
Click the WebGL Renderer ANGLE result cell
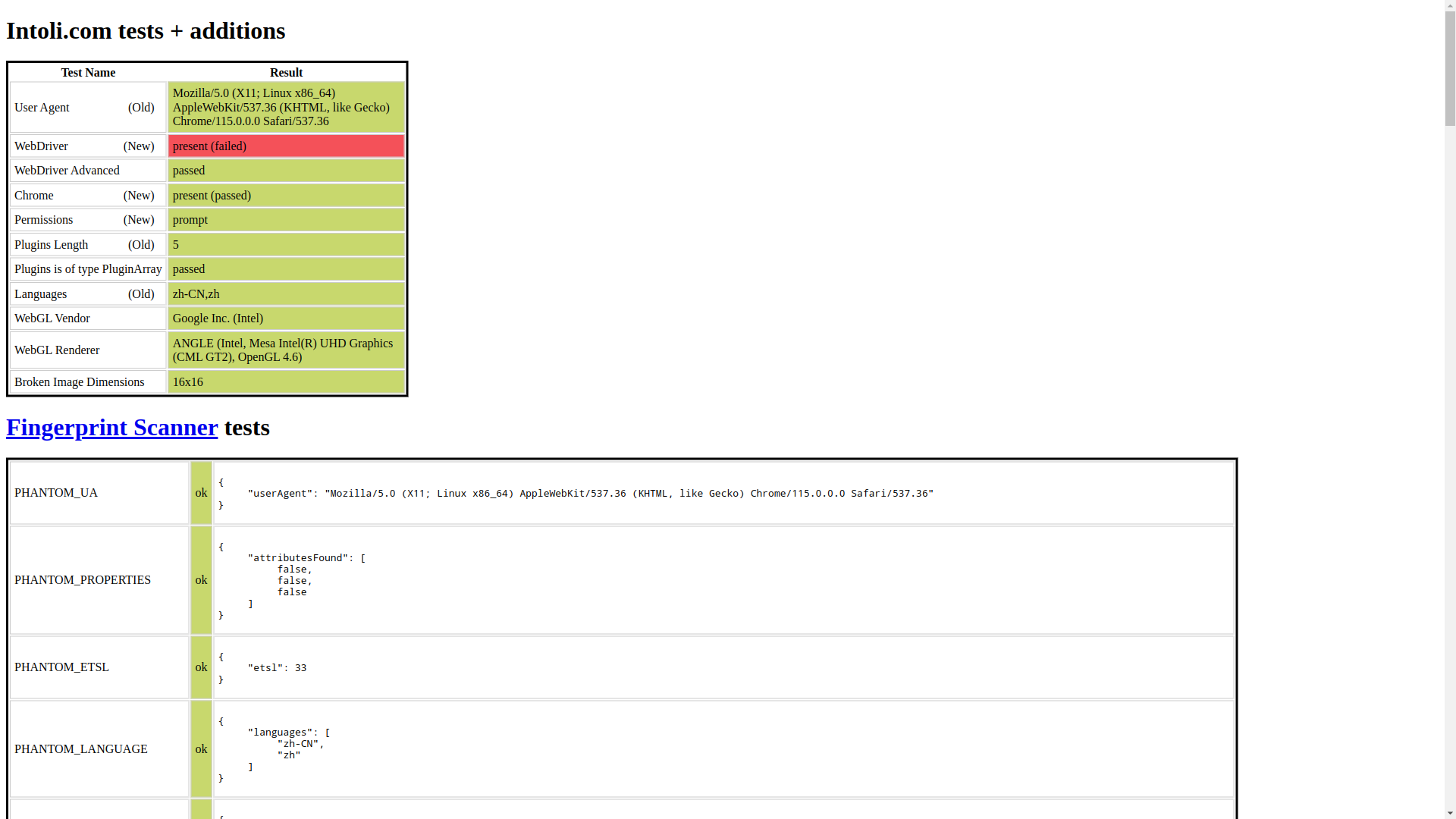pyautogui.click(x=286, y=350)
